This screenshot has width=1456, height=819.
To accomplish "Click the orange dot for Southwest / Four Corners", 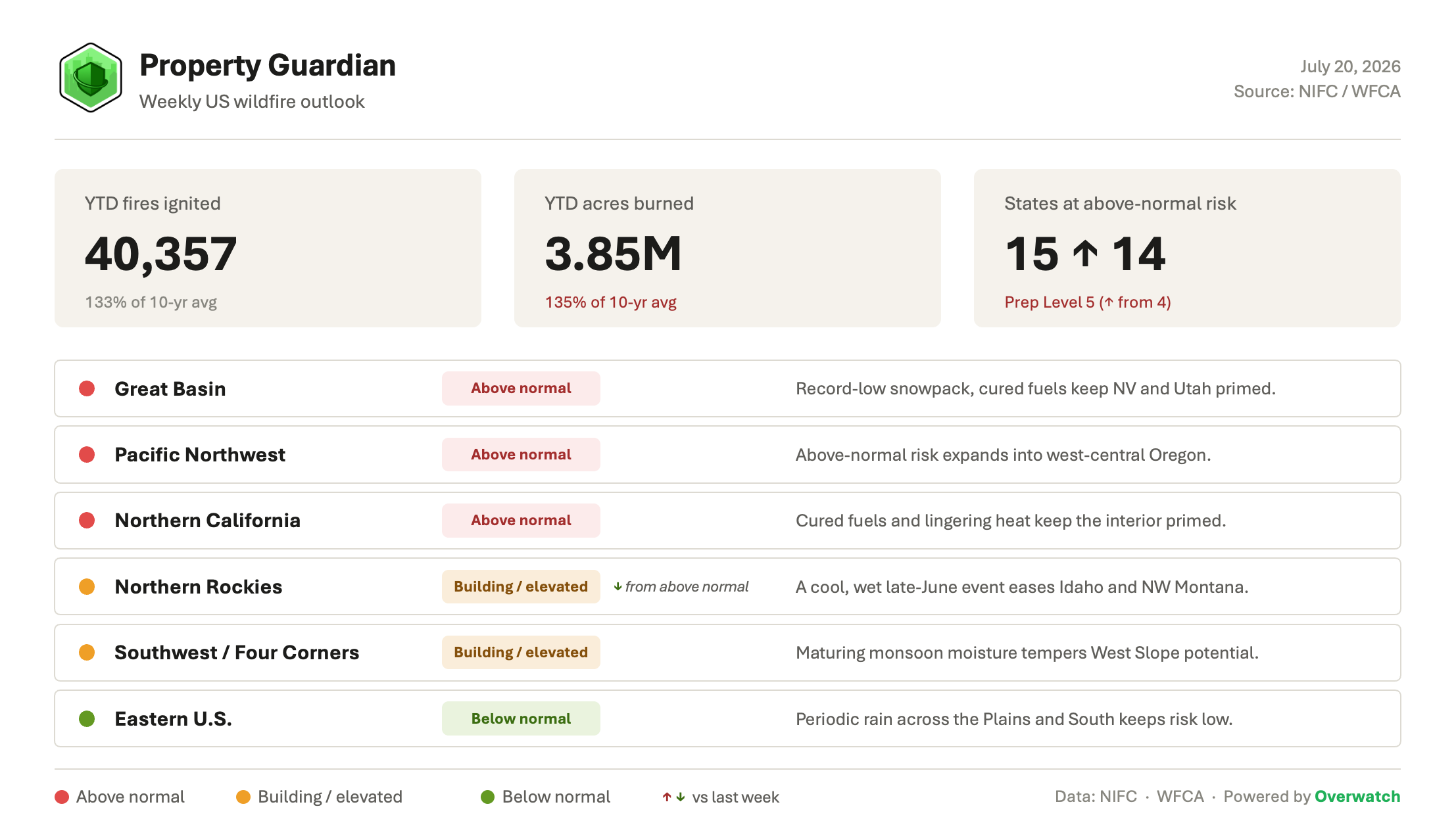I will pos(87,652).
